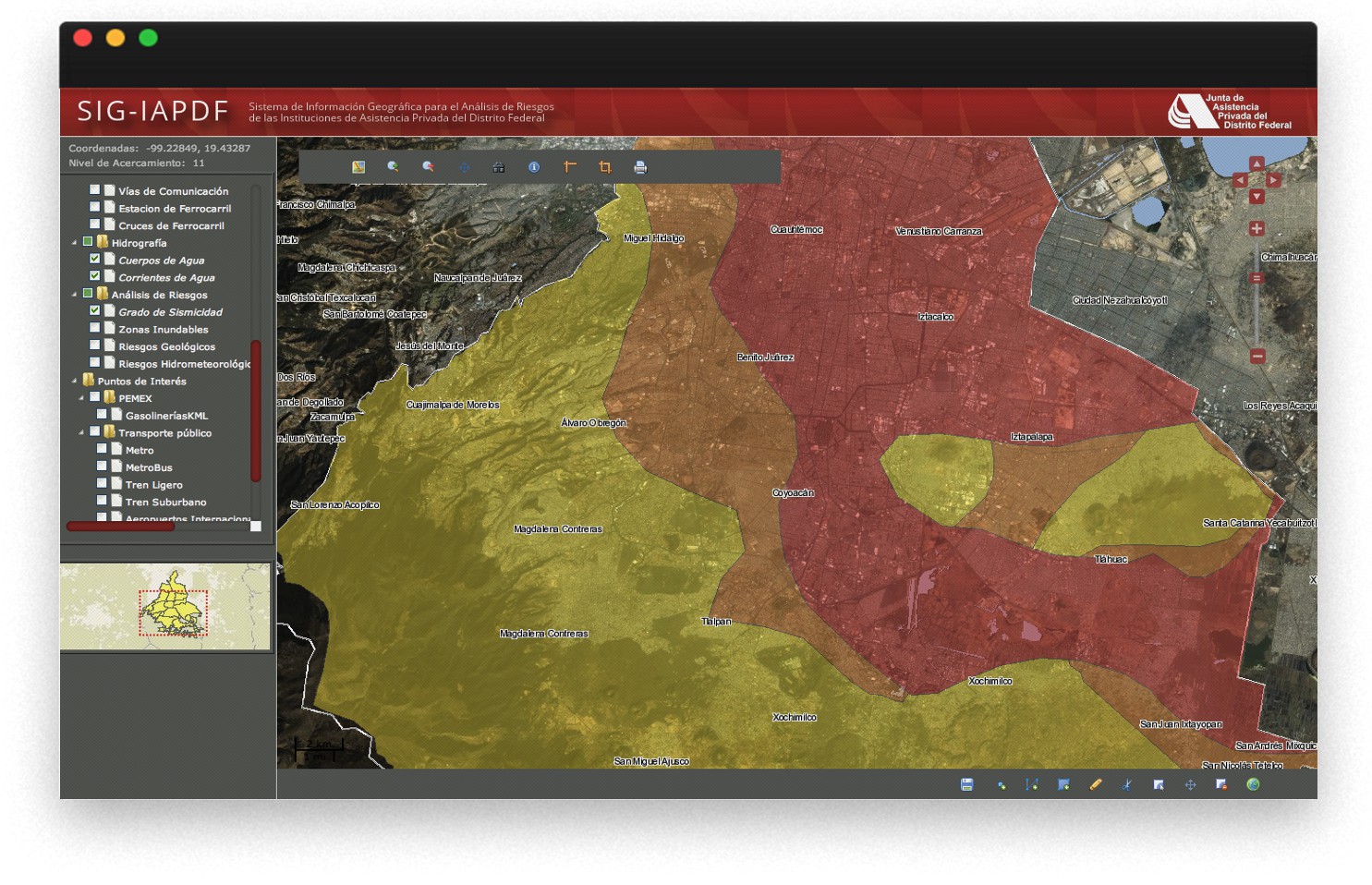Click the overview mini-map thumbnail
This screenshot has height=885, width=1372.
[x=166, y=606]
